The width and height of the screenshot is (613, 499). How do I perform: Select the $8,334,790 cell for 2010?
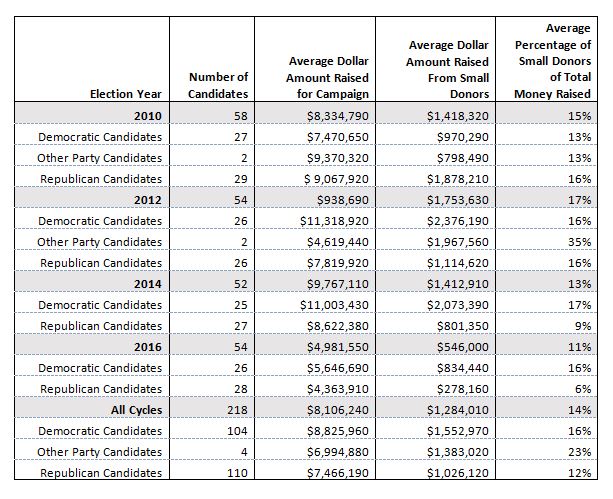coord(337,116)
